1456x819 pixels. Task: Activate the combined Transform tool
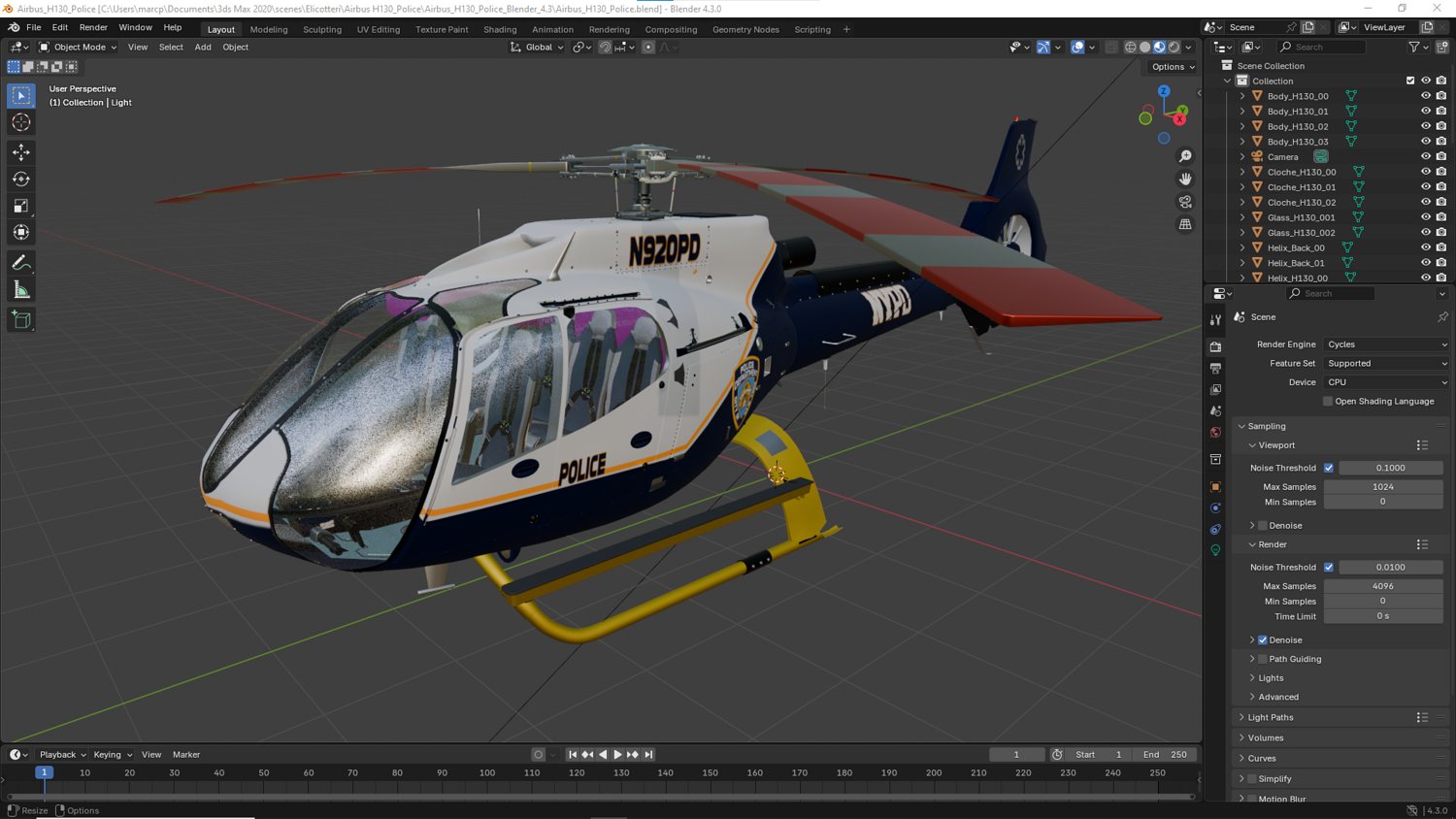21,233
